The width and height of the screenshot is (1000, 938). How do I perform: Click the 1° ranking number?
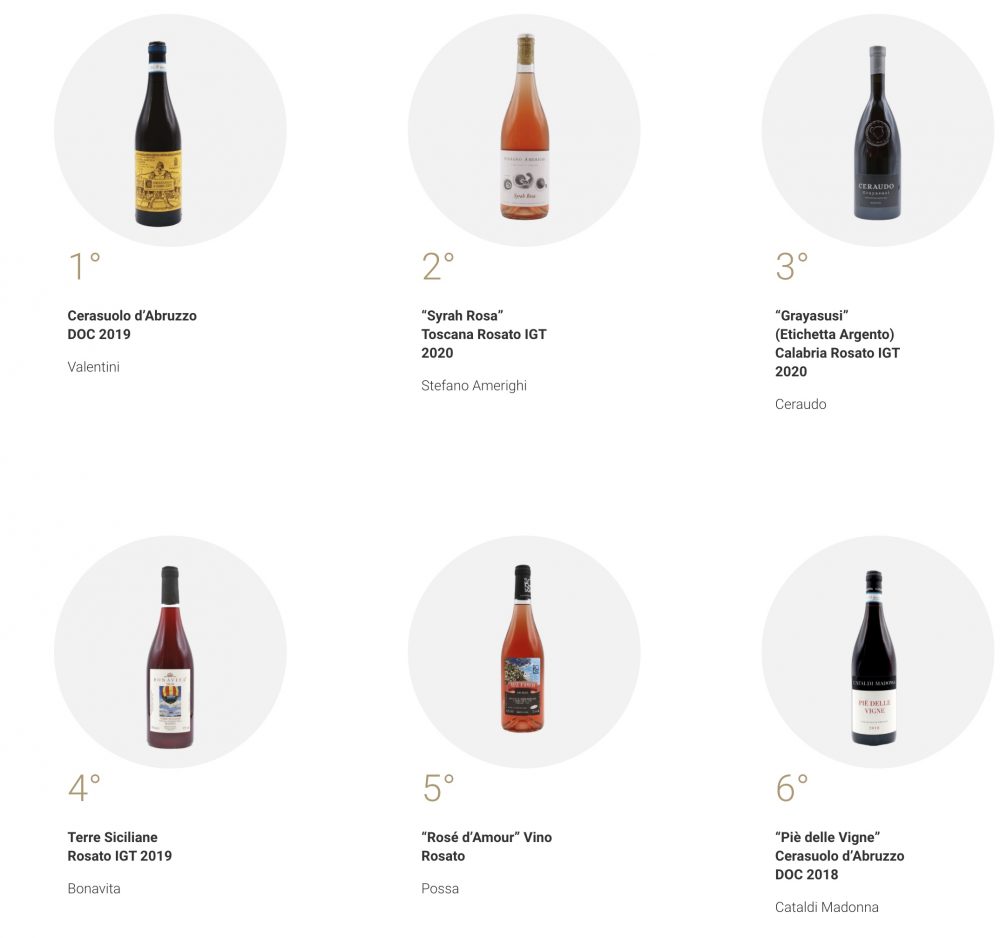point(84,266)
